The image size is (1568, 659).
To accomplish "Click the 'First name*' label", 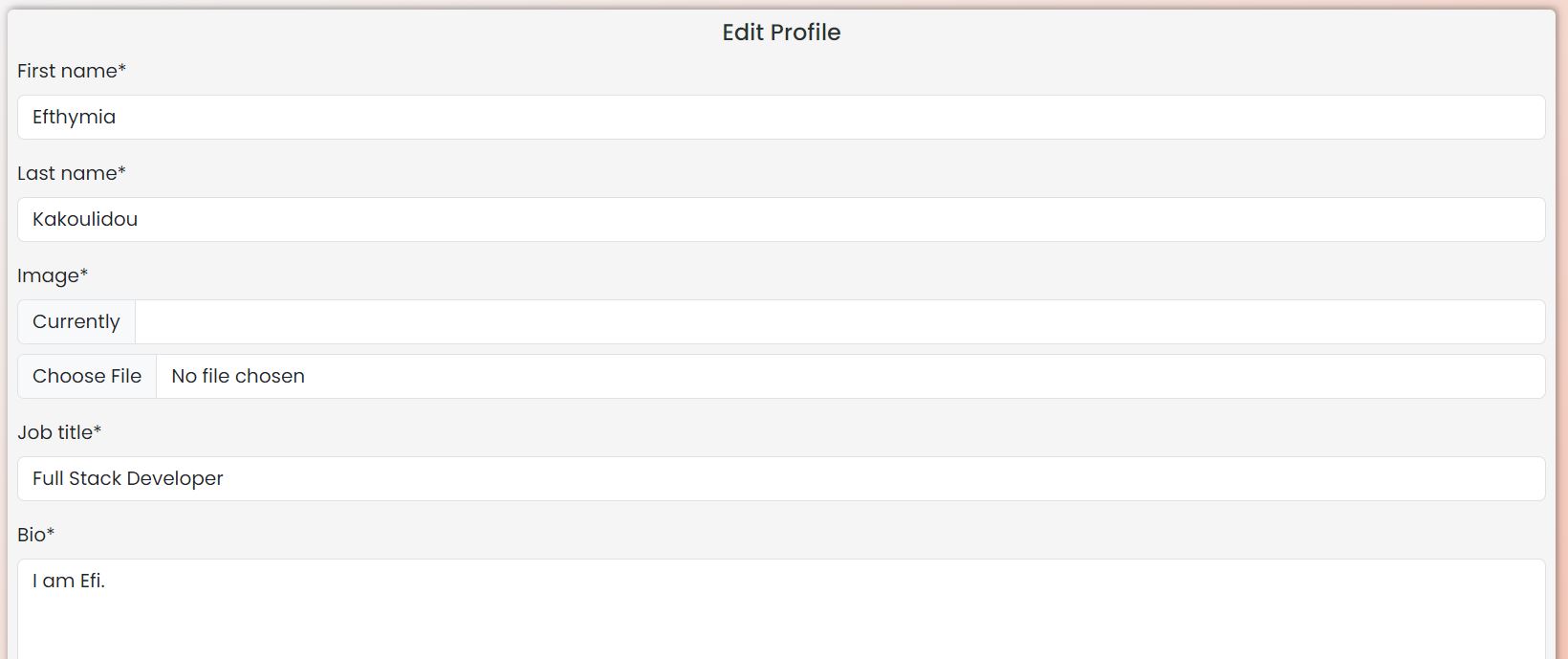I will pos(72,71).
